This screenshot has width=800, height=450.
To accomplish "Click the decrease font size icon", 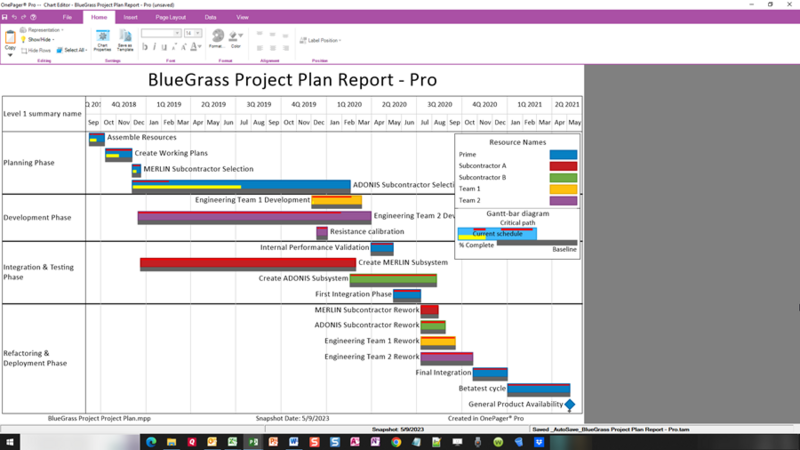I will (x=174, y=47).
